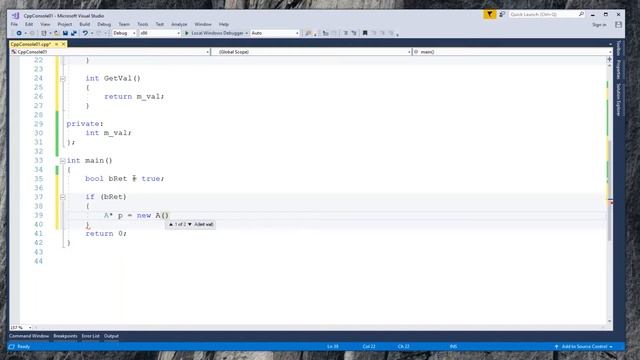Image resolution: width=640 pixels, height=360 pixels.
Task: Open the Build menu
Action: tap(84, 24)
